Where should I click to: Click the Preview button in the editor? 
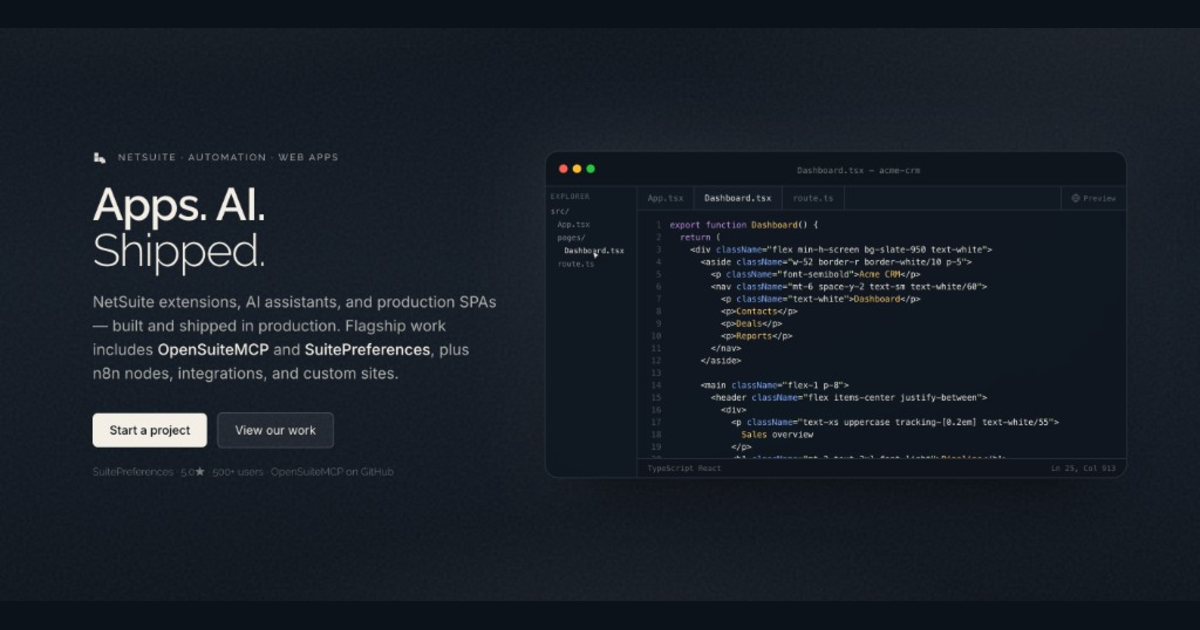[x=1093, y=198]
